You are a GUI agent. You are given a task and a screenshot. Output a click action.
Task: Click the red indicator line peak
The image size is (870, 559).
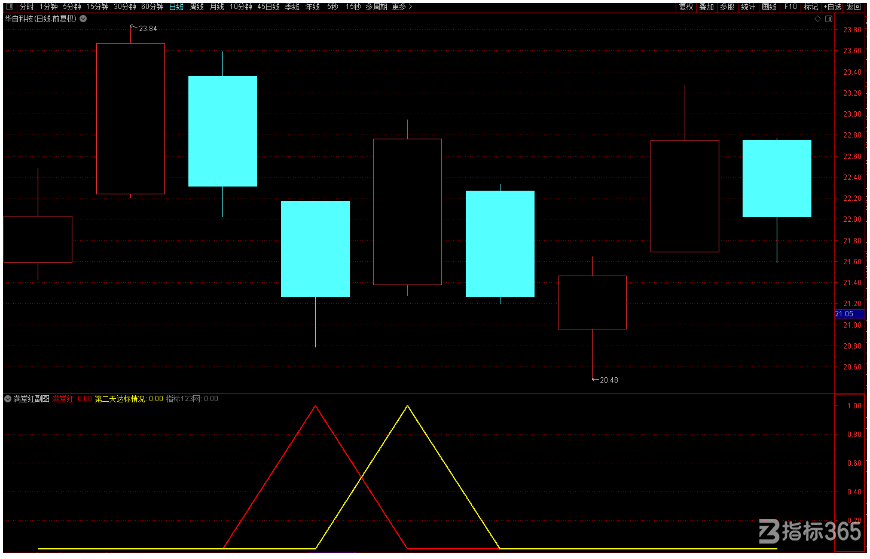tap(315, 406)
